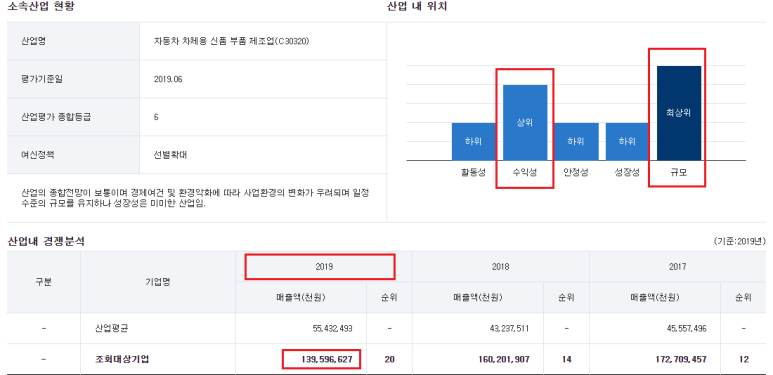773x375 pixels.
Task: Click the 활동성 bar labeled 하위
Action: click(x=473, y=141)
